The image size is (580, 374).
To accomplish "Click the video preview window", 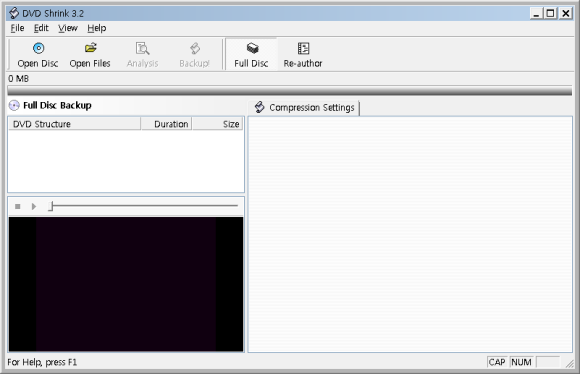I will [126, 284].
